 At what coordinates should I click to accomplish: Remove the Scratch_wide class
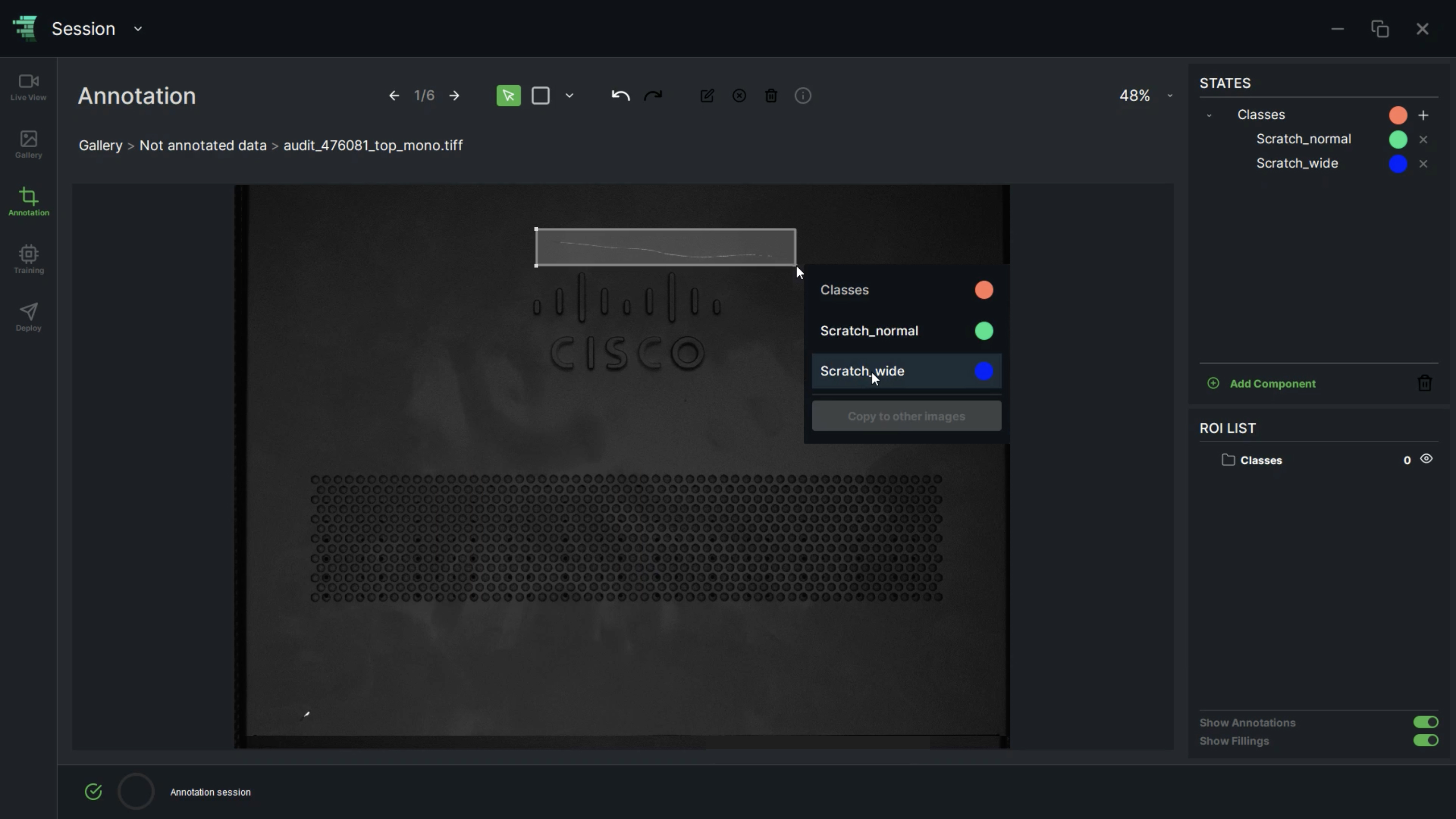[x=1423, y=164]
